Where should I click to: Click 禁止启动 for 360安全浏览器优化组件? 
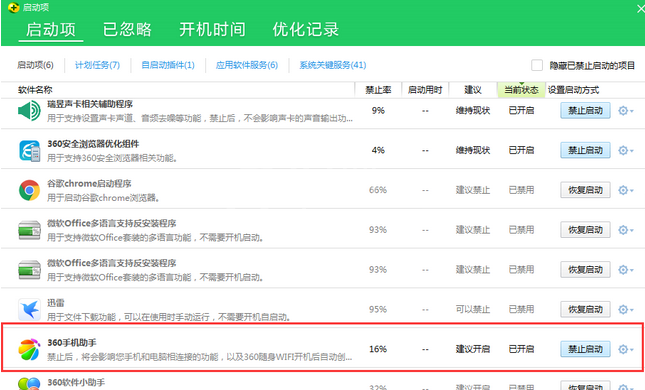click(x=585, y=151)
